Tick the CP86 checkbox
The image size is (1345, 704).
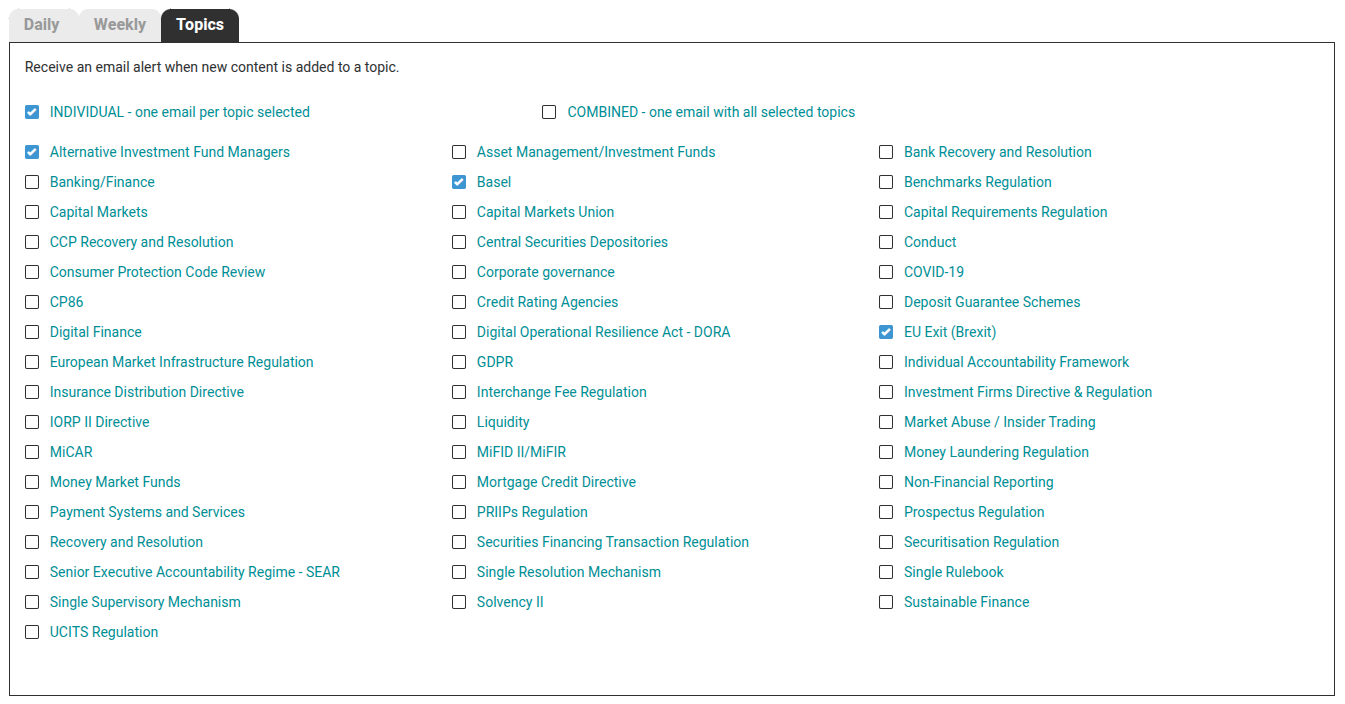(x=32, y=302)
